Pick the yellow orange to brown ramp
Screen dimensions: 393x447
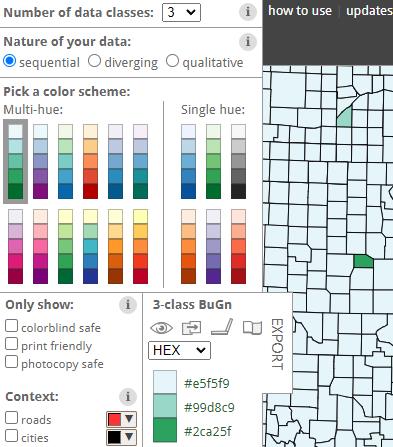pyautogui.click(x=115, y=247)
